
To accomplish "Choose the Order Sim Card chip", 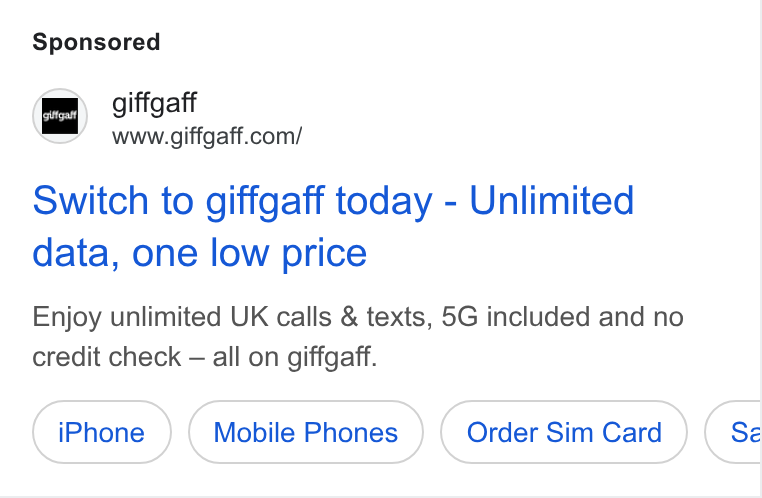I will pos(564,432).
